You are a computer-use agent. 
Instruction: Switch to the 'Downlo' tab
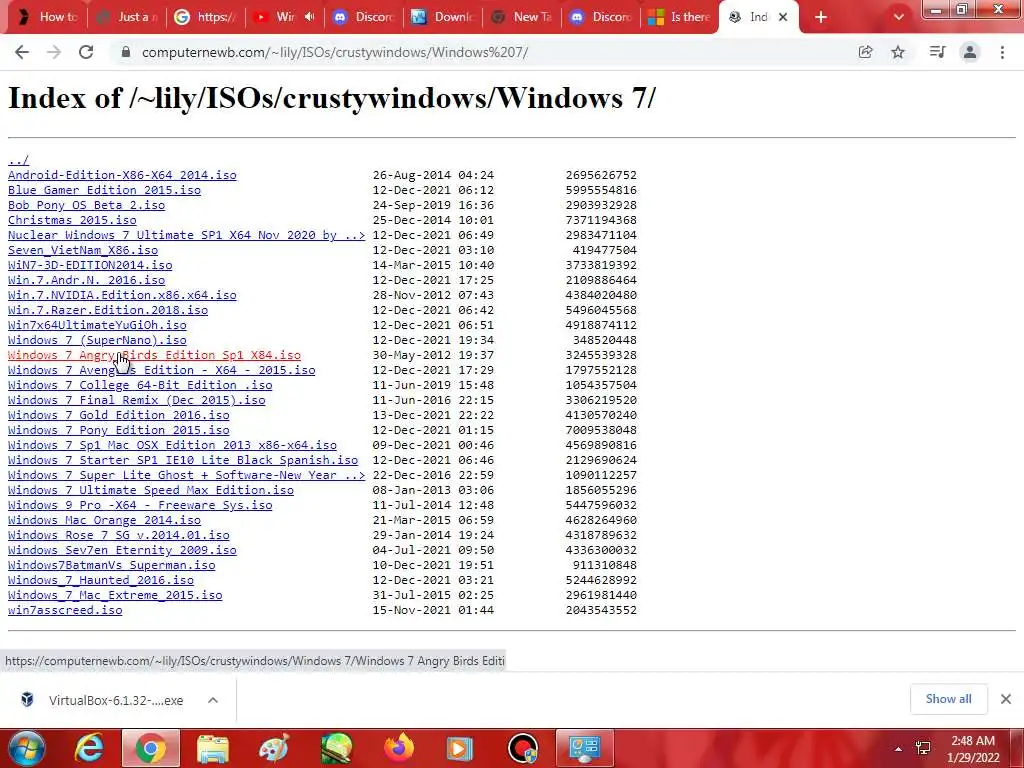443,17
